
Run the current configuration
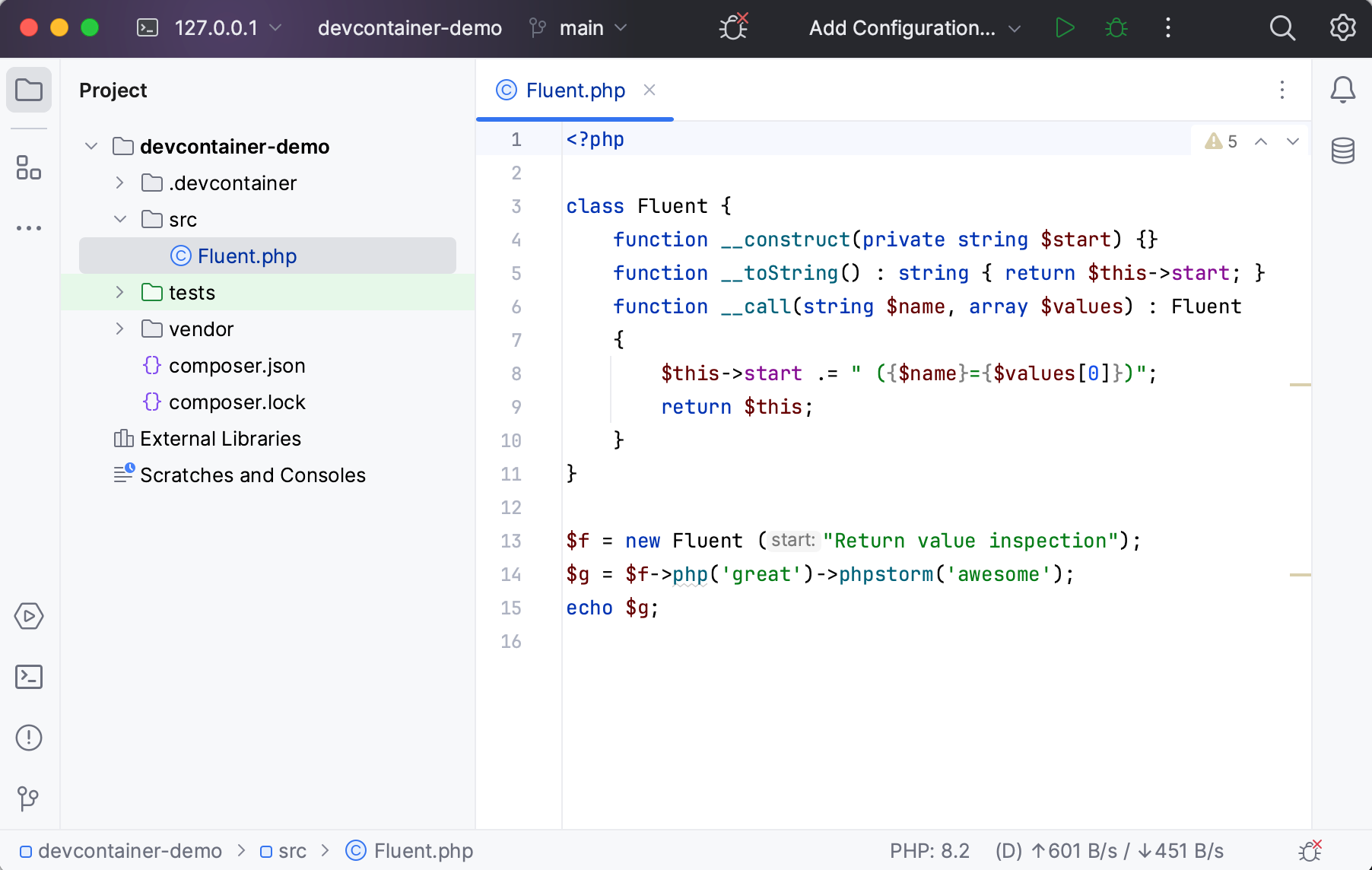1065,28
